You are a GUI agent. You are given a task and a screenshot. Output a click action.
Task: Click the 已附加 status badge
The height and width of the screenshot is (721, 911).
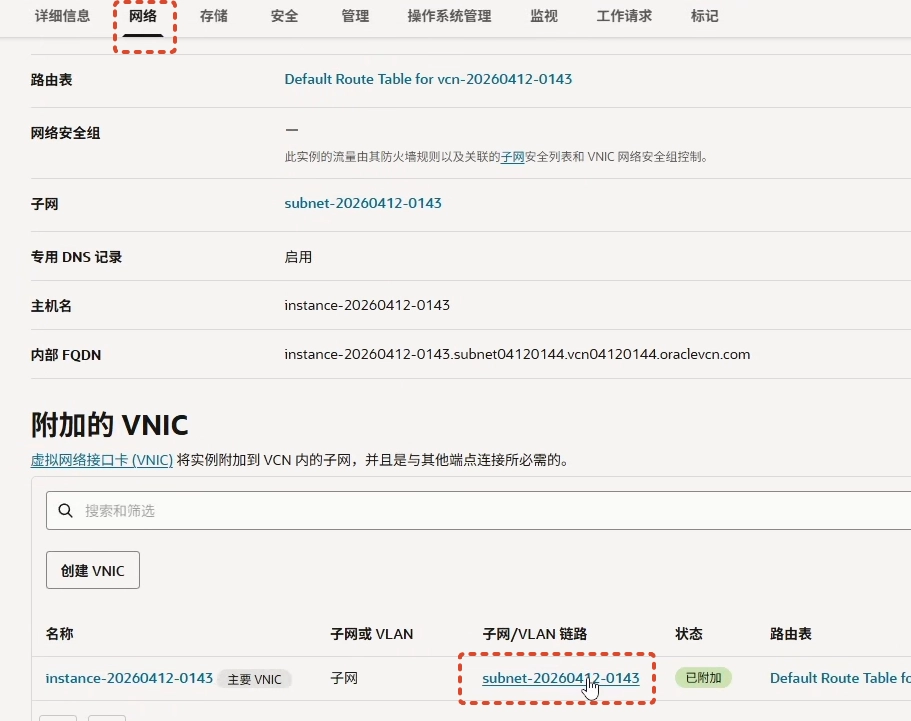pos(703,678)
